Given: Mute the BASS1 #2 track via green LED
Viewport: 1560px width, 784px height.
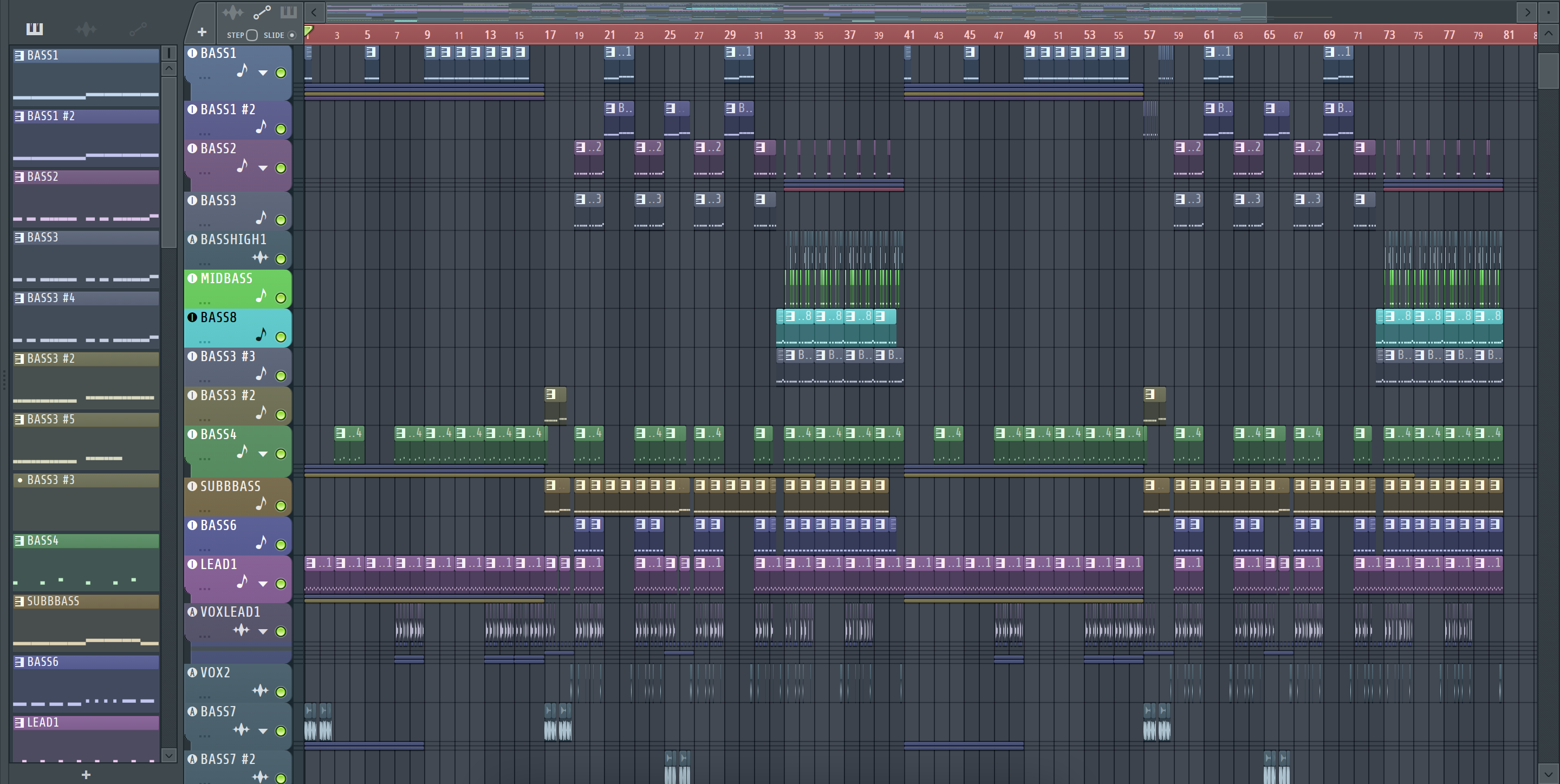Looking at the screenshot, I should (281, 129).
